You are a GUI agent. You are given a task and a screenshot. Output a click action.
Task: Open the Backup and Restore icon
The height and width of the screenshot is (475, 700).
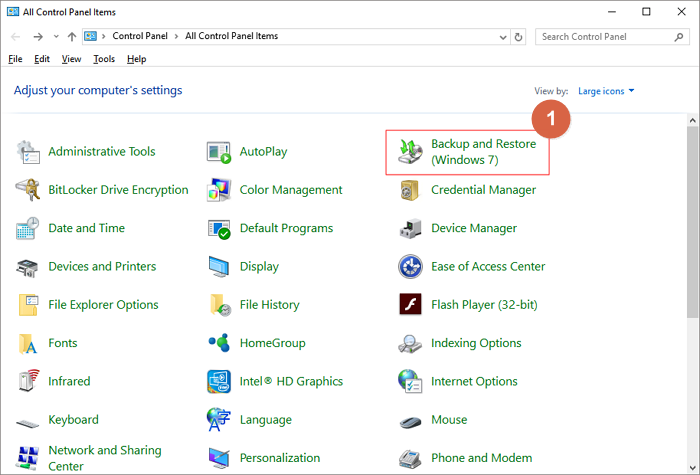click(x=411, y=152)
